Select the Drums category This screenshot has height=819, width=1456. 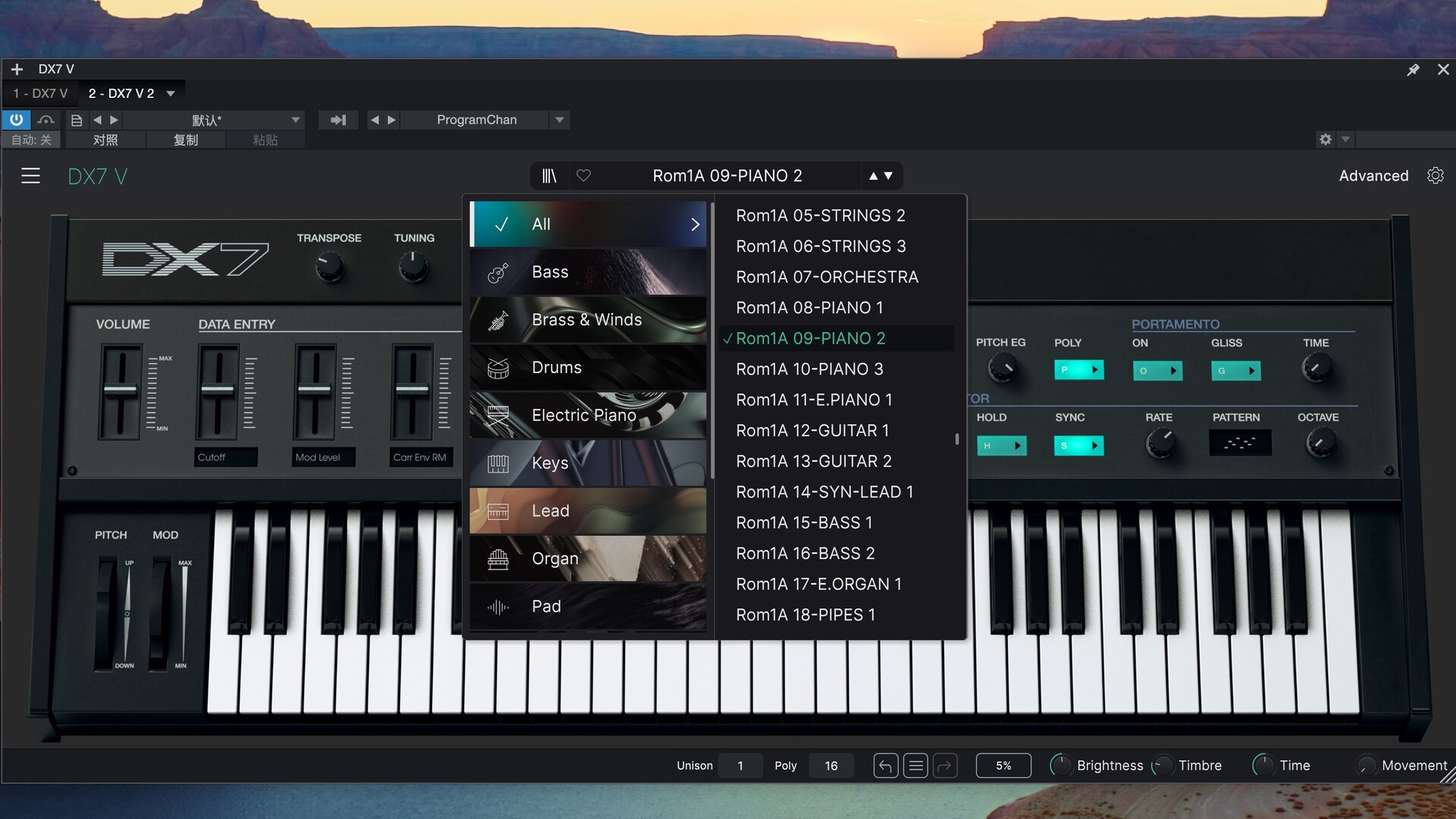pos(588,368)
